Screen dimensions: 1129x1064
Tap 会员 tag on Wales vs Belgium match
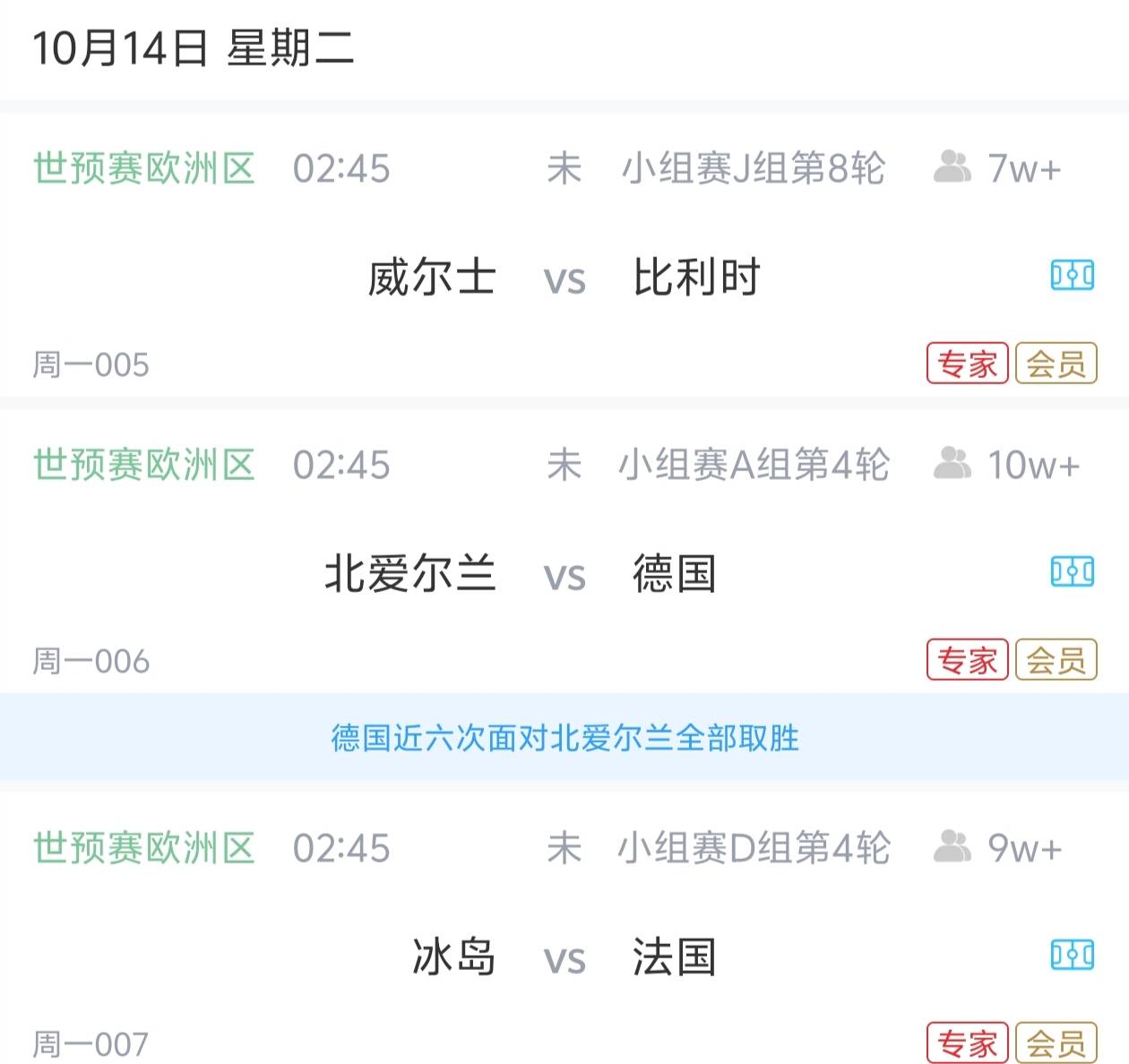(x=1056, y=364)
